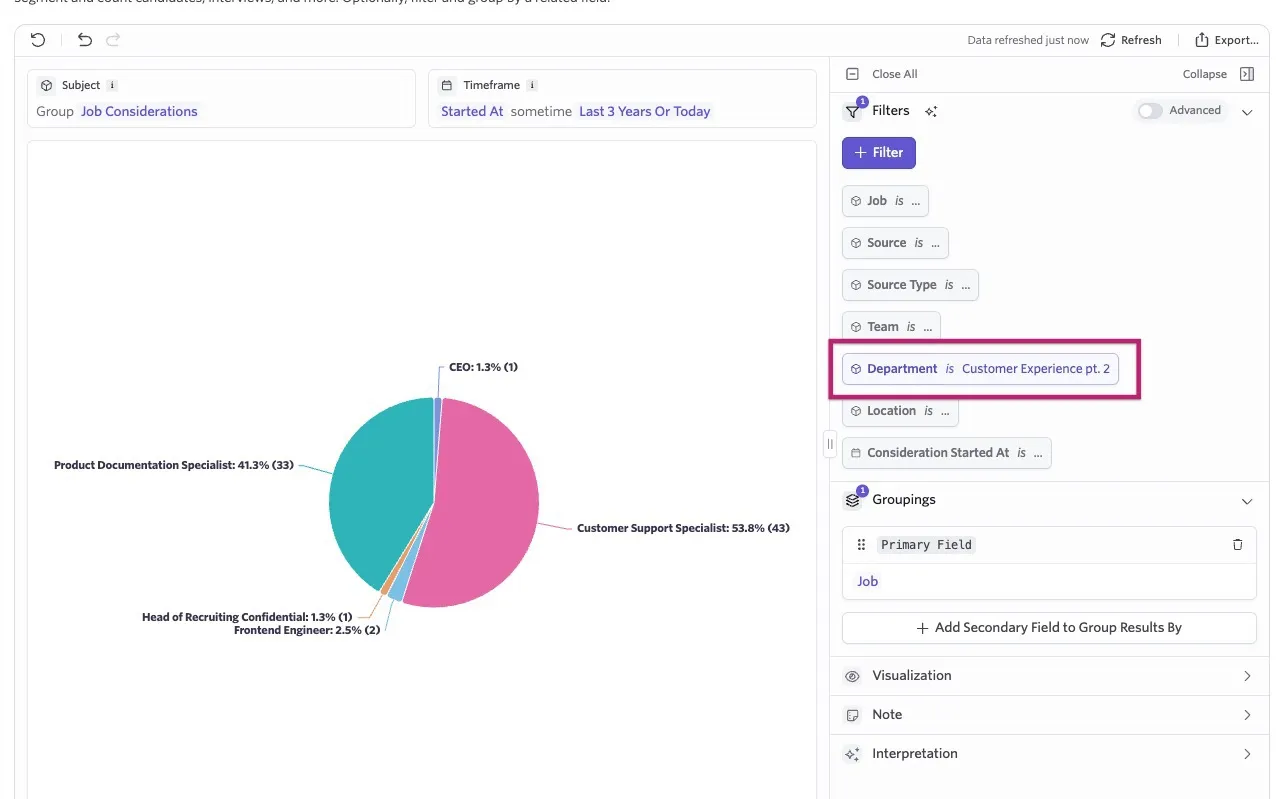Click the AI sparkle icon next to Filters
The height and width of the screenshot is (799, 1276).
(x=931, y=111)
